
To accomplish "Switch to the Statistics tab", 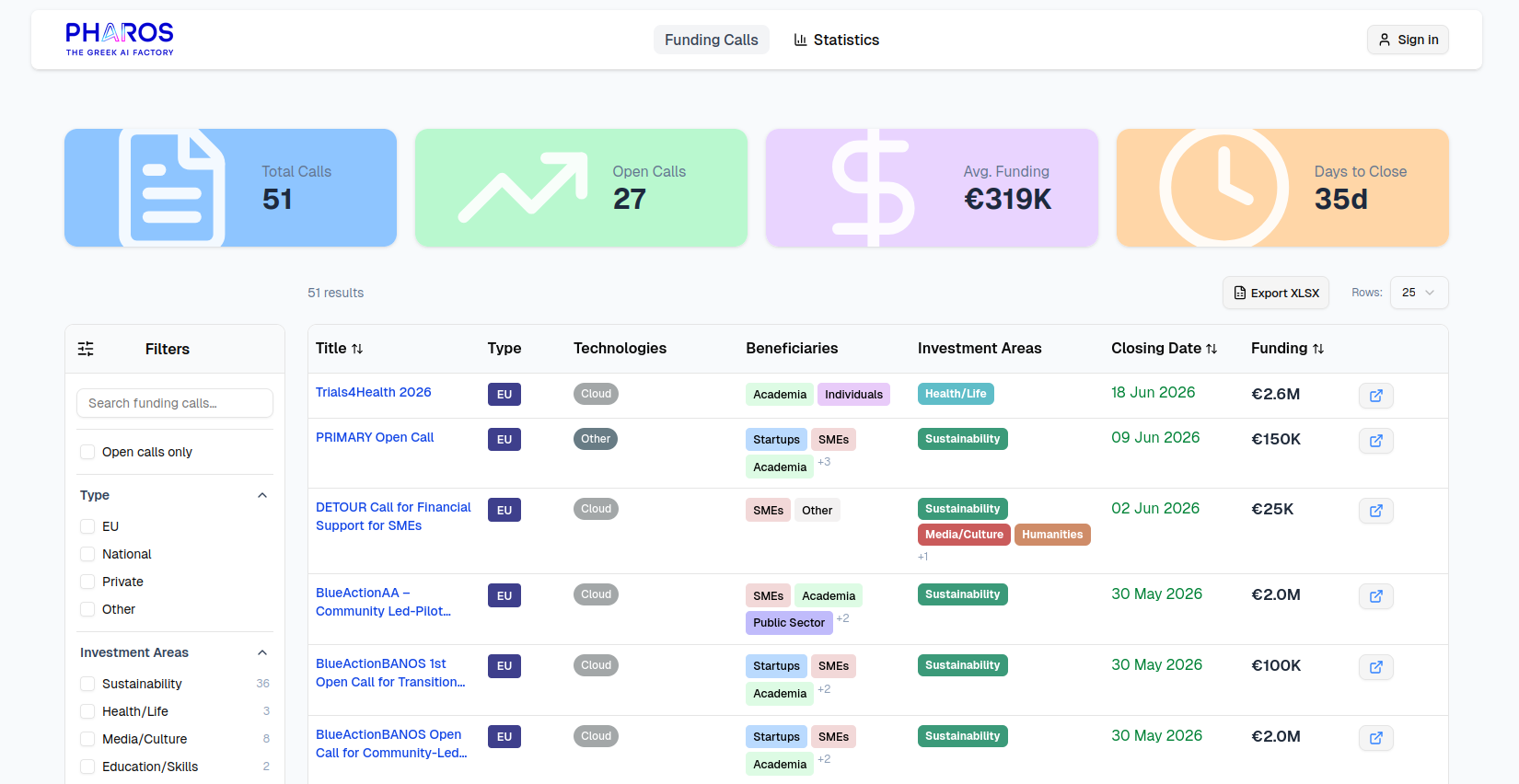I will pyautogui.click(x=836, y=40).
